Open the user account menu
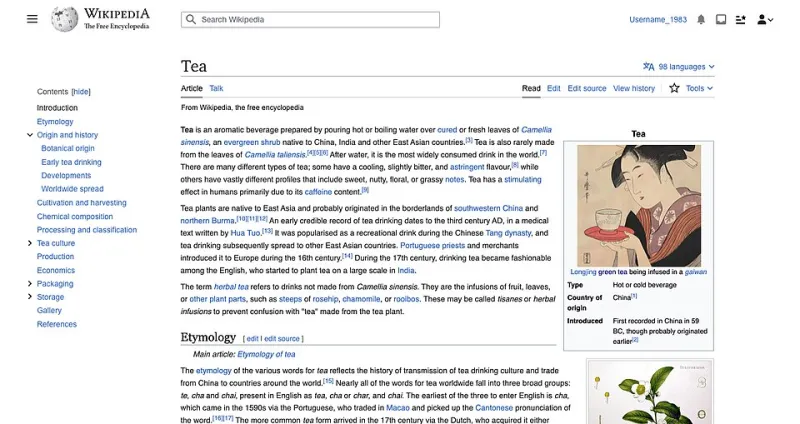Image resolution: width=800 pixels, height=424 pixels. tap(765, 19)
